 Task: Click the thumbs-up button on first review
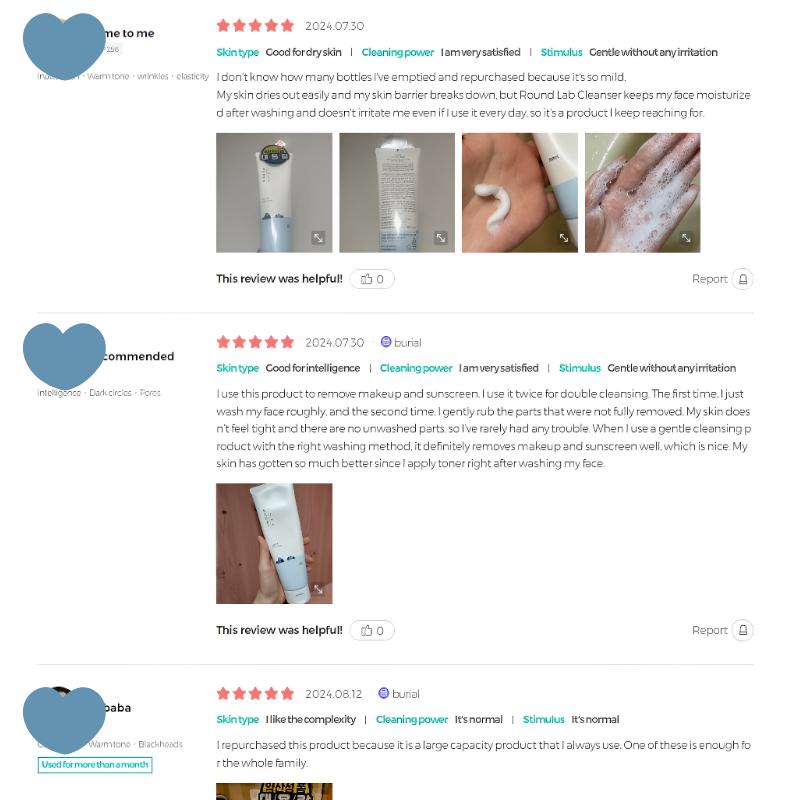(x=372, y=279)
